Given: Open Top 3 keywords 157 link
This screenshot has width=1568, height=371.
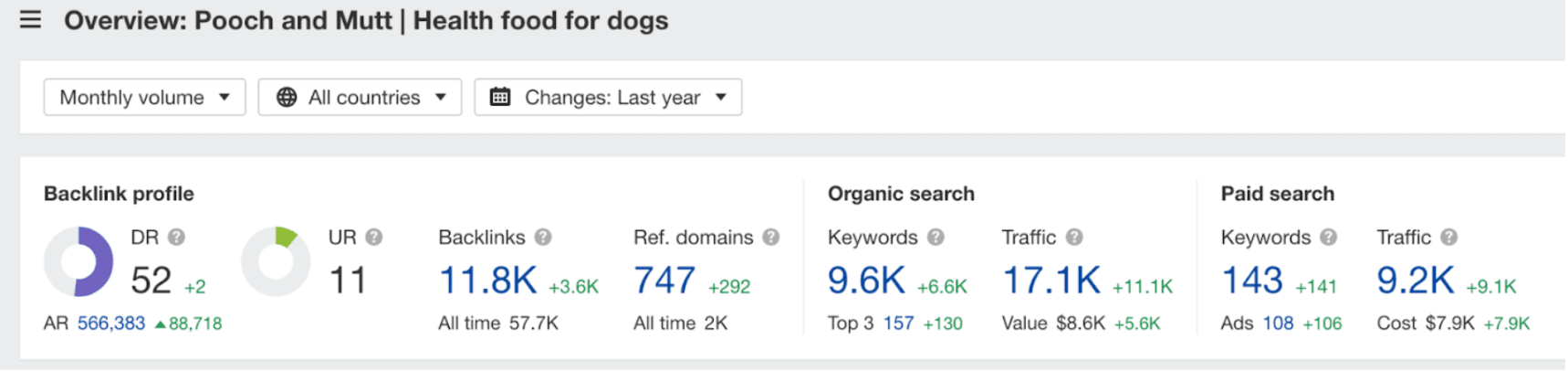Looking at the screenshot, I should coord(898,323).
